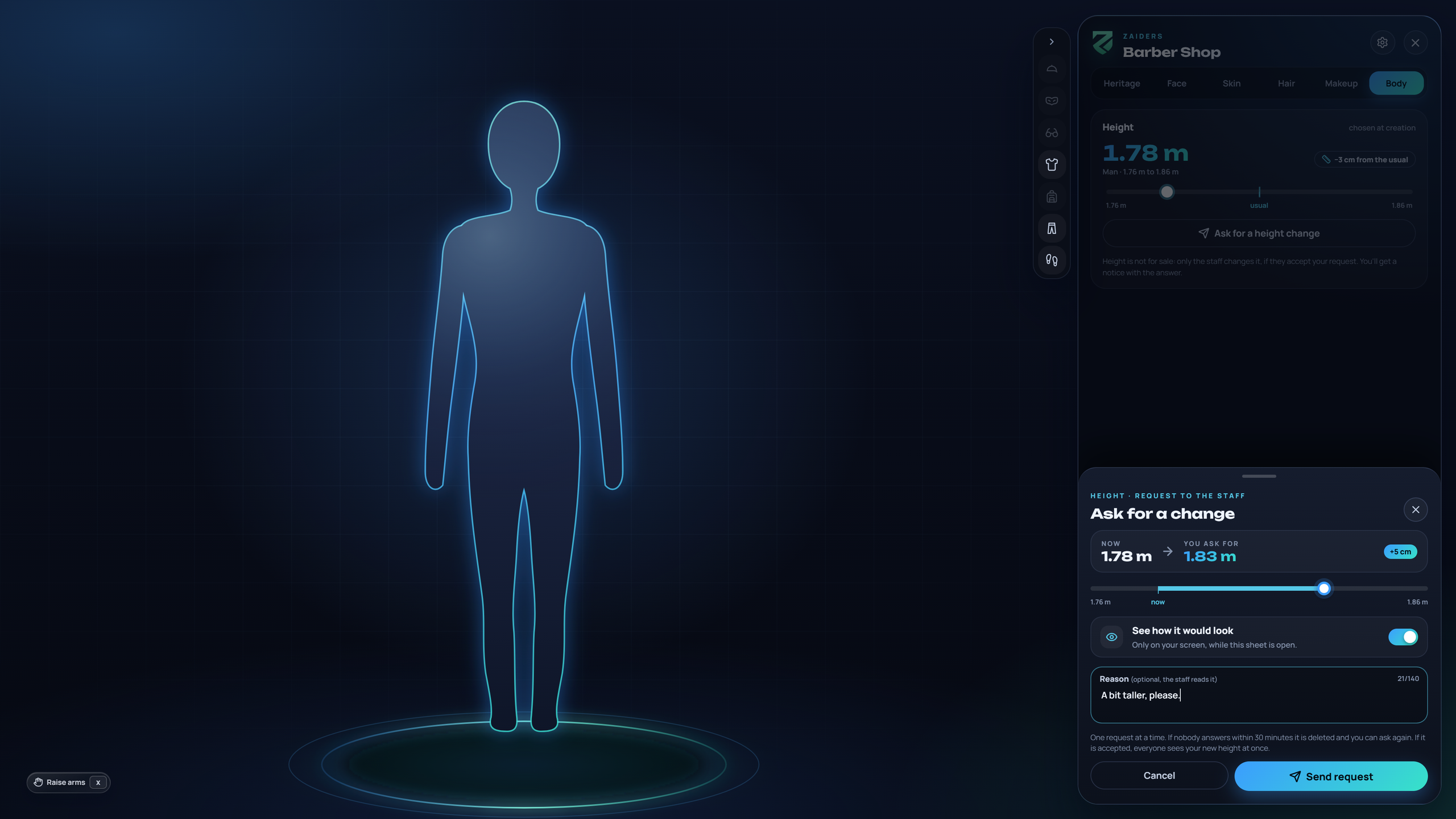This screenshot has height=819, width=1456.
Task: Click the requested 1.83 m value
Action: point(1210,556)
